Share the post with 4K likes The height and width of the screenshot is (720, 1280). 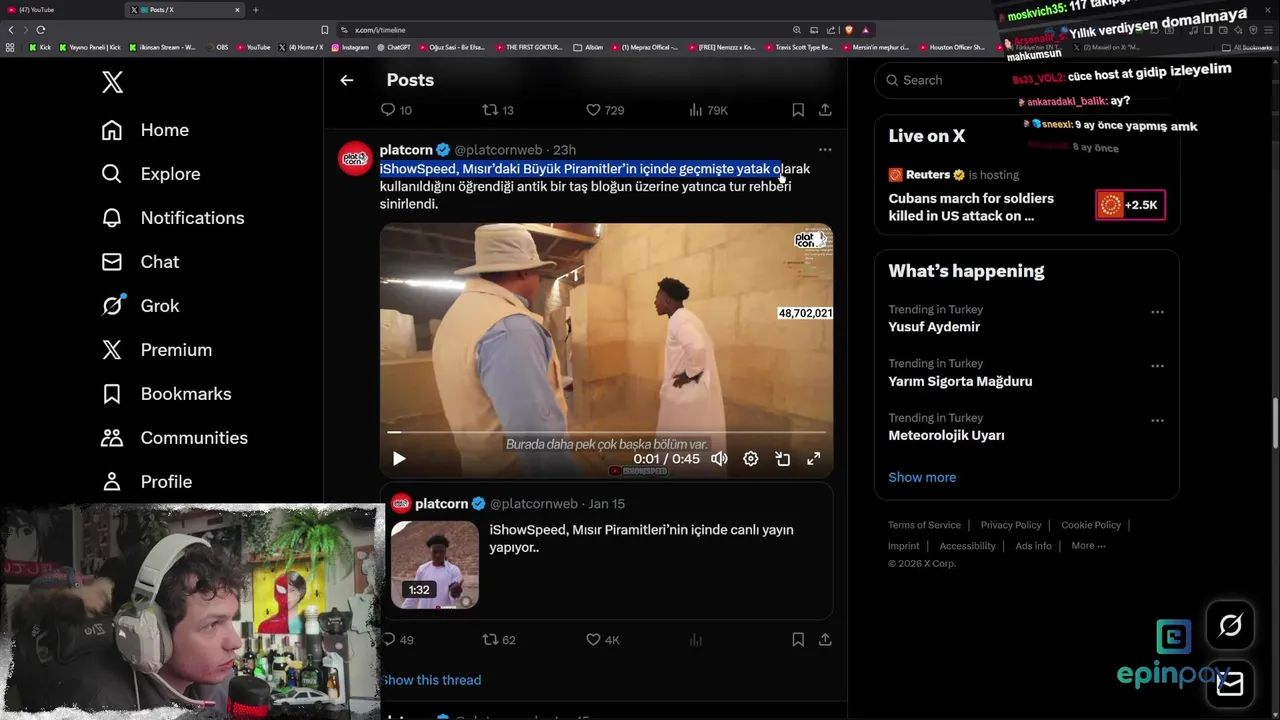click(x=825, y=640)
